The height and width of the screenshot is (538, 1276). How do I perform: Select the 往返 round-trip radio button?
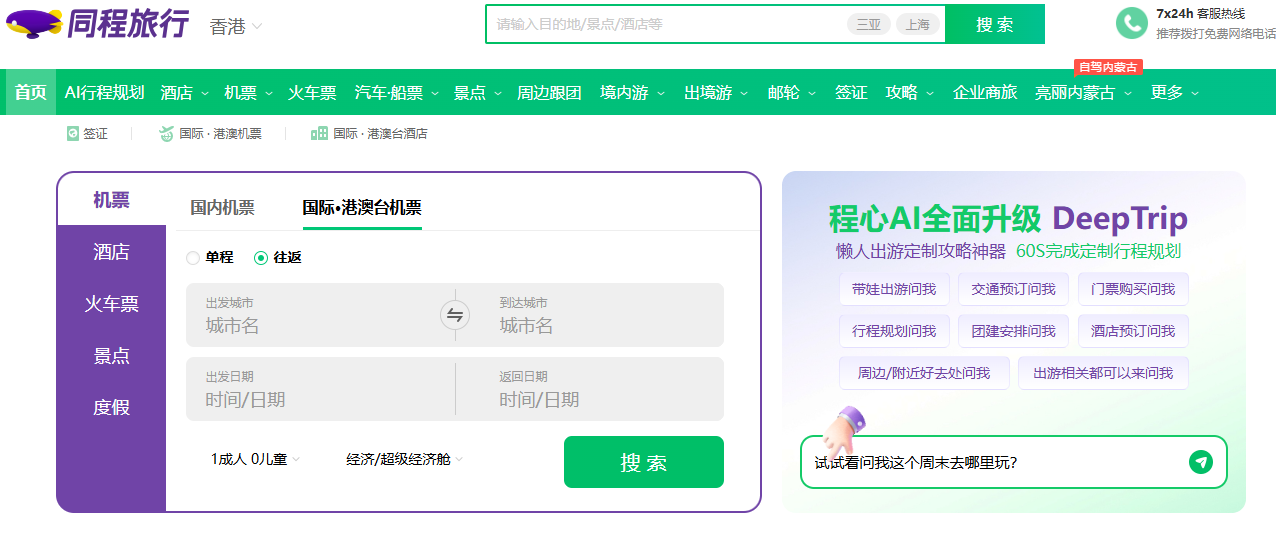click(261, 258)
